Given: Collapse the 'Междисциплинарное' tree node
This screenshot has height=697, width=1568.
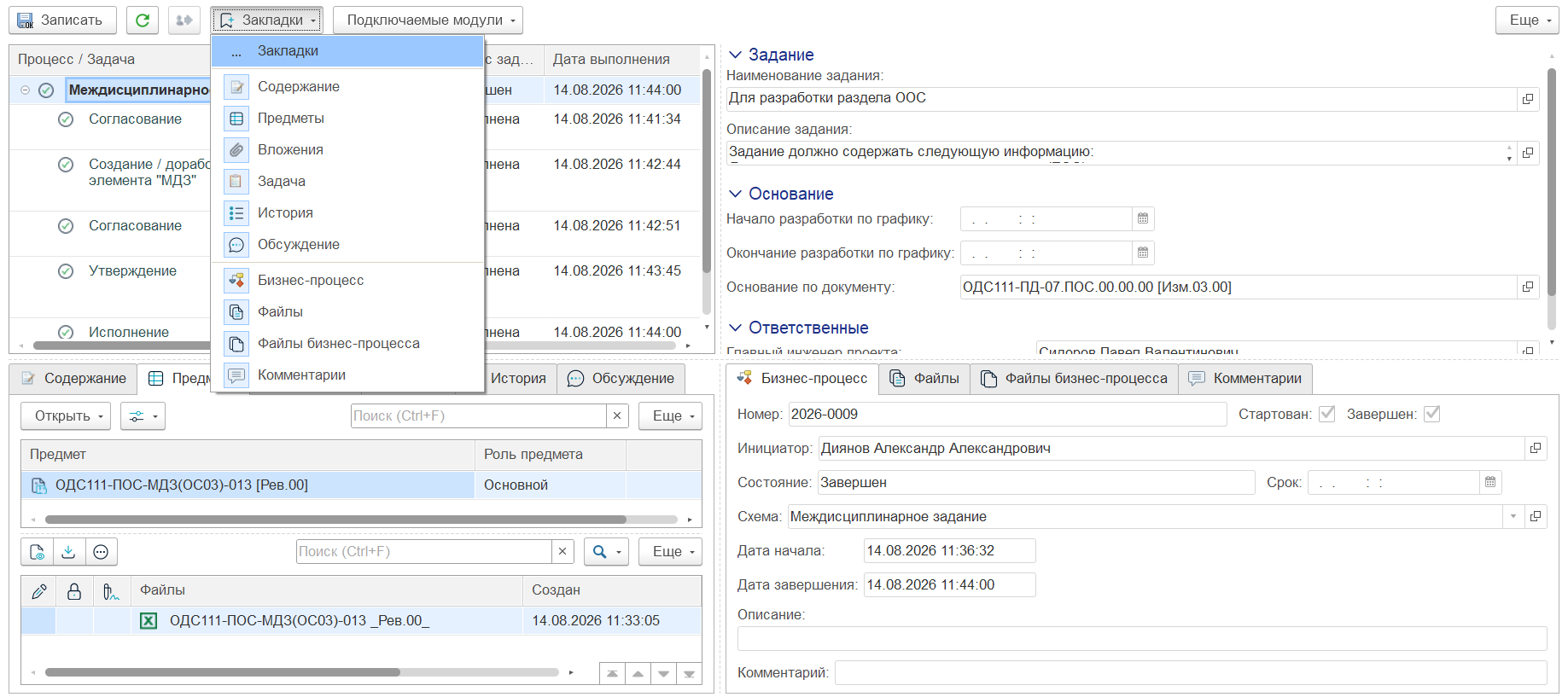Looking at the screenshot, I should [25, 90].
